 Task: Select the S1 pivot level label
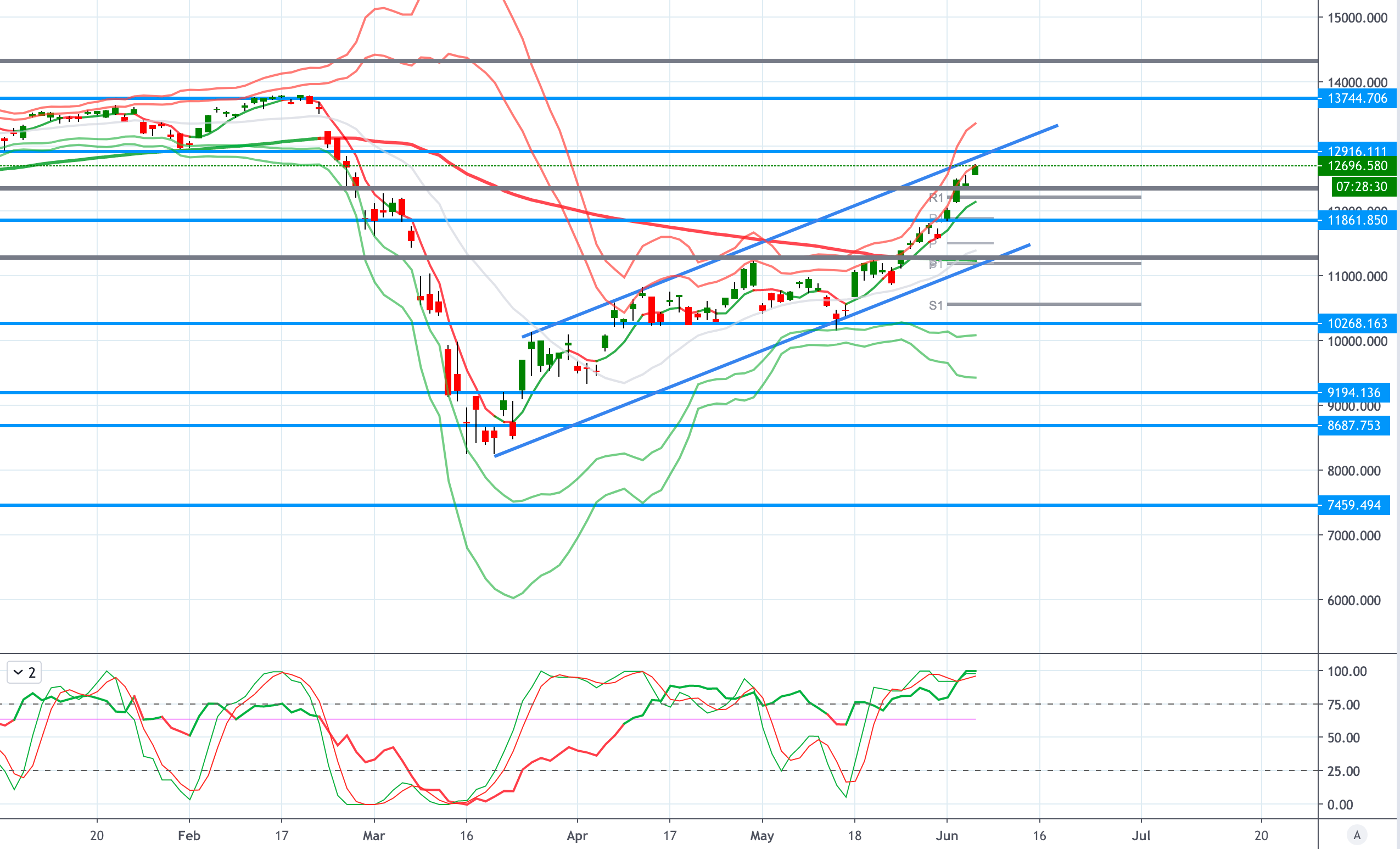[x=936, y=305]
